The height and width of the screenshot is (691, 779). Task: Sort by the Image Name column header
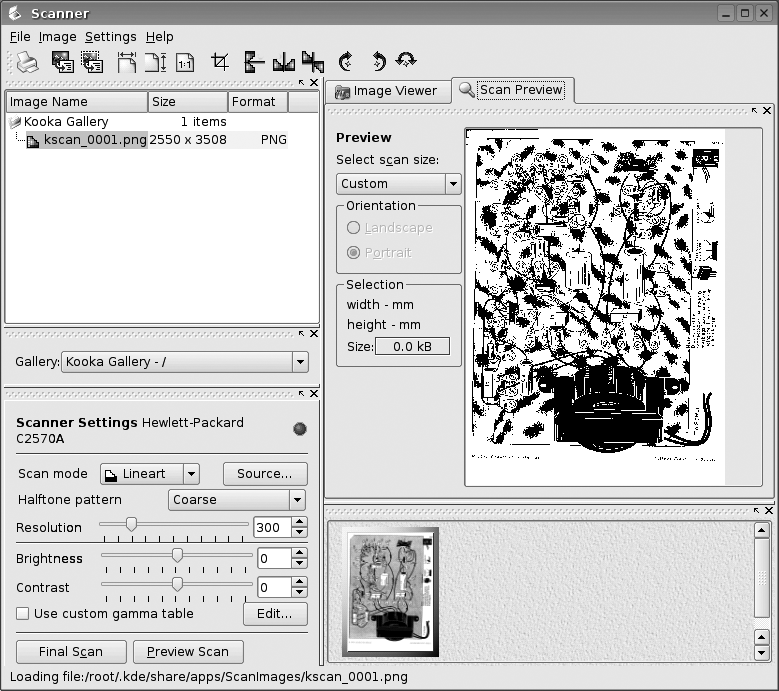pos(77,102)
